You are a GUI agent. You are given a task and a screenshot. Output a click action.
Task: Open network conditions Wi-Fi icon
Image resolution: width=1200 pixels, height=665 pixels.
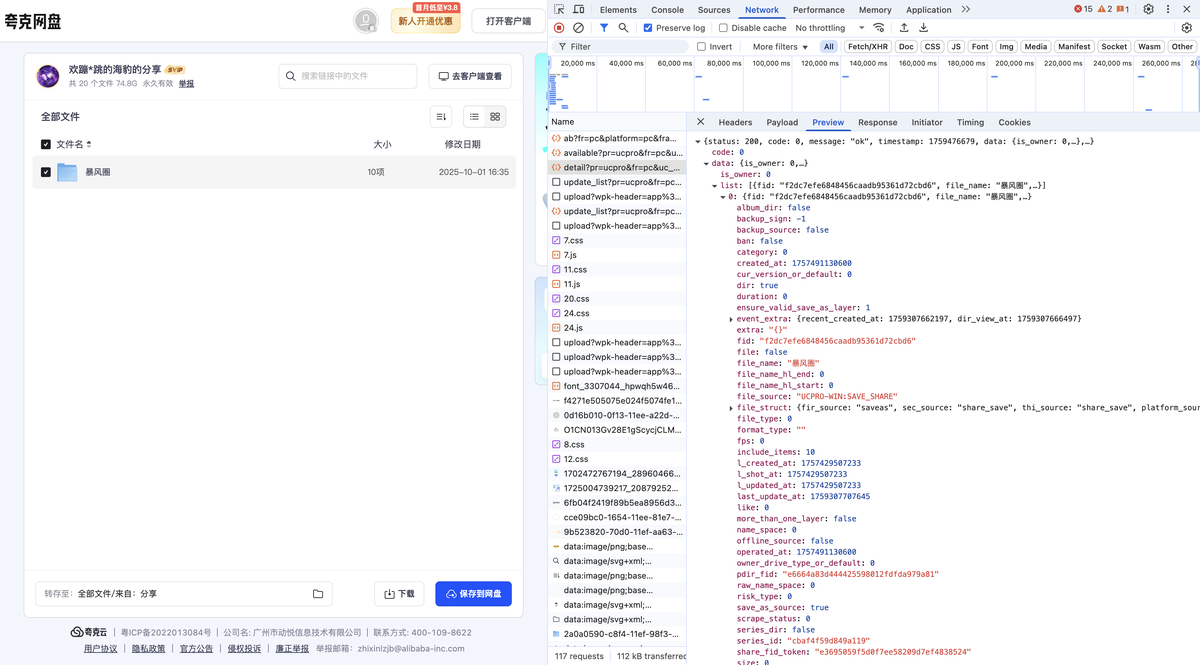(x=878, y=28)
